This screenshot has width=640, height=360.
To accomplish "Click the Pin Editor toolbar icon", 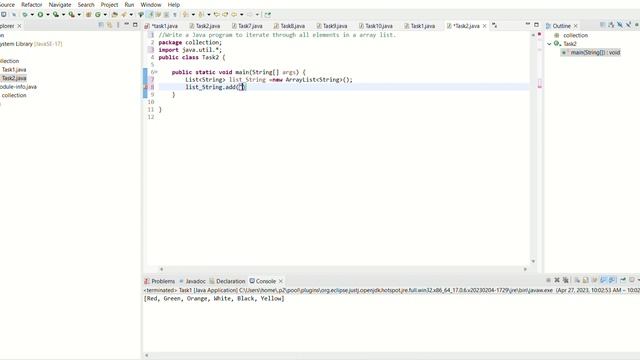I will (x=268, y=15).
